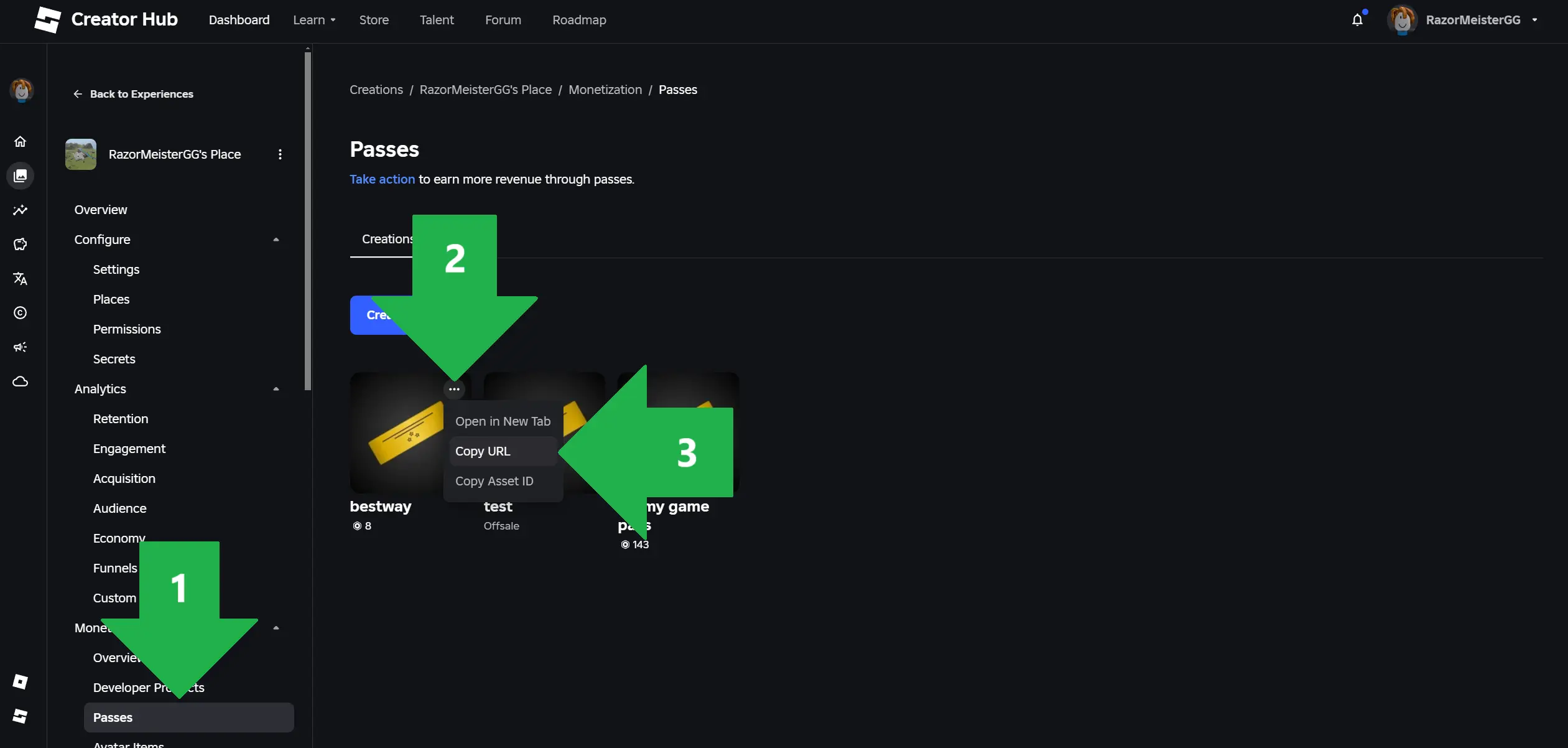Viewport: 1568px width, 748px height.
Task: Open the account dropdown arrow beside RazorMeisterGG
Action: coord(1534,20)
